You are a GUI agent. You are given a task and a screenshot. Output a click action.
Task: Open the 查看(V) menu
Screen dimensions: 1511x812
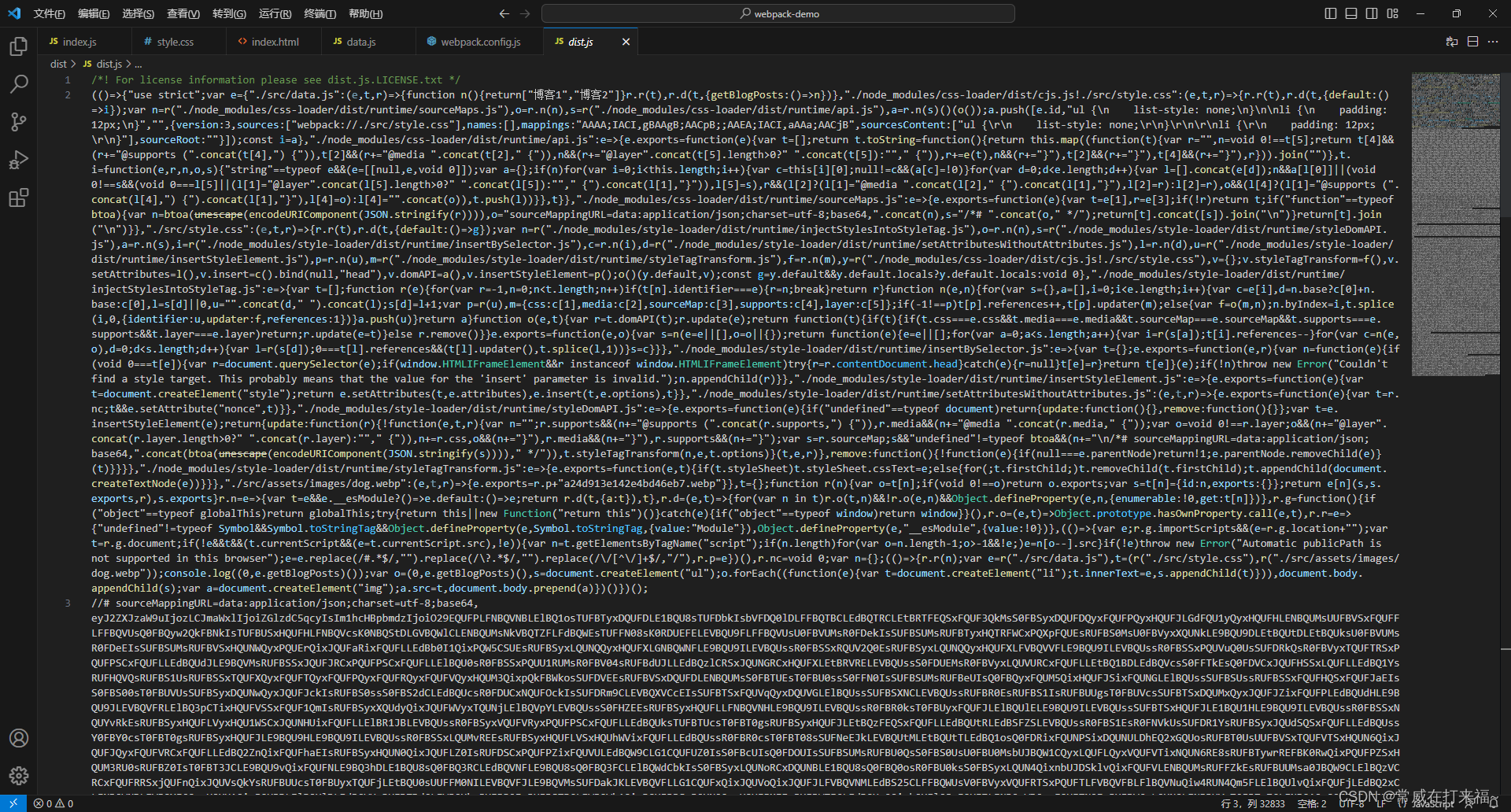point(183,13)
